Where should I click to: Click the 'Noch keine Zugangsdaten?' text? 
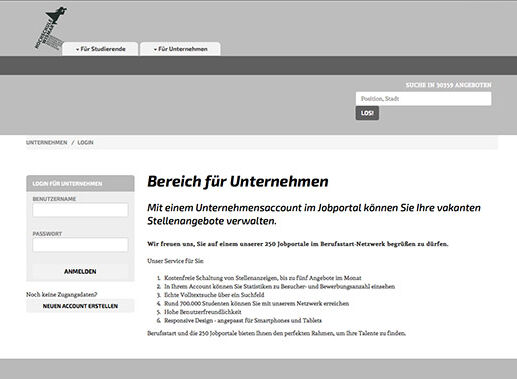click(x=62, y=295)
